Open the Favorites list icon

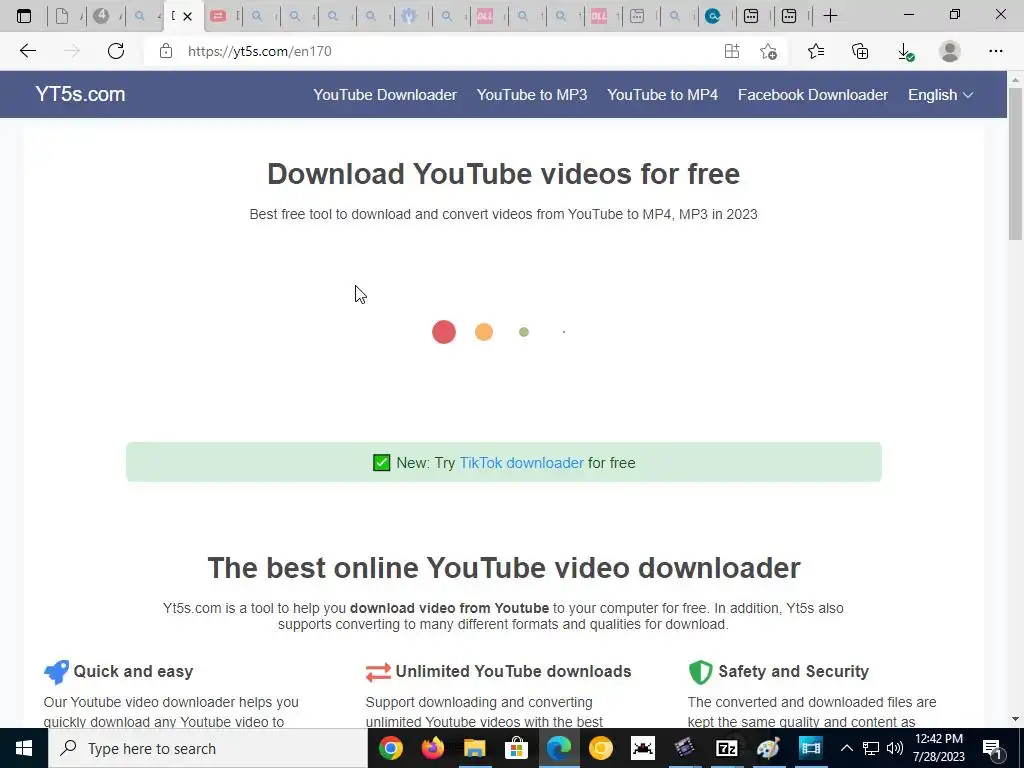816,51
